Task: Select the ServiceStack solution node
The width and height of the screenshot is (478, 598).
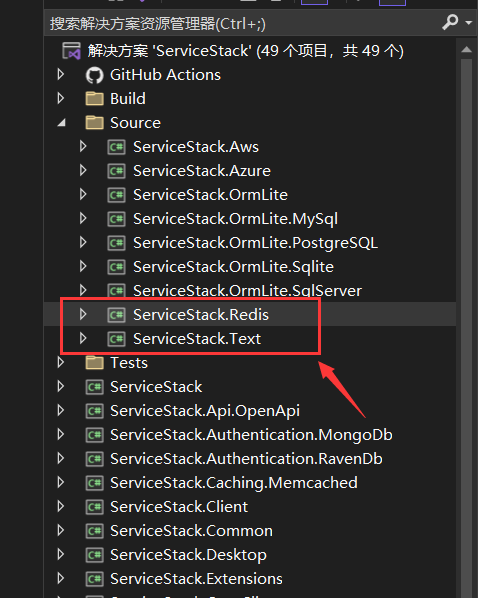Action: (246, 51)
